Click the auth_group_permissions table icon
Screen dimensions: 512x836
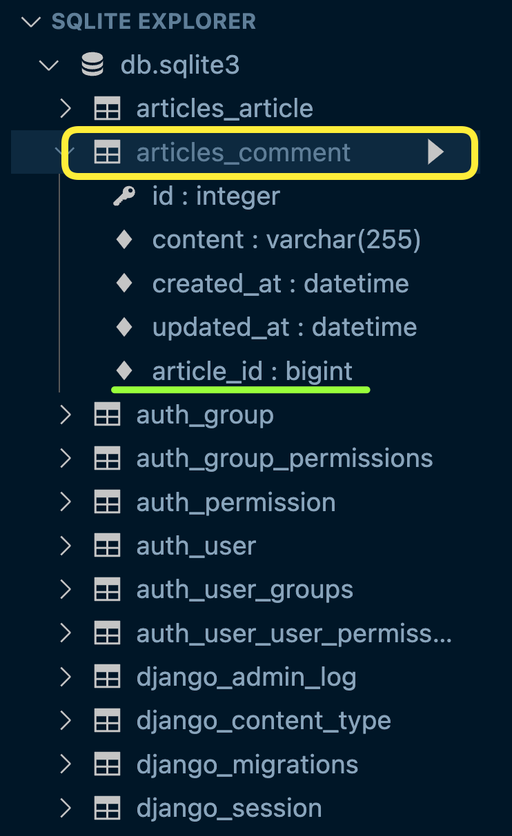[107, 459]
